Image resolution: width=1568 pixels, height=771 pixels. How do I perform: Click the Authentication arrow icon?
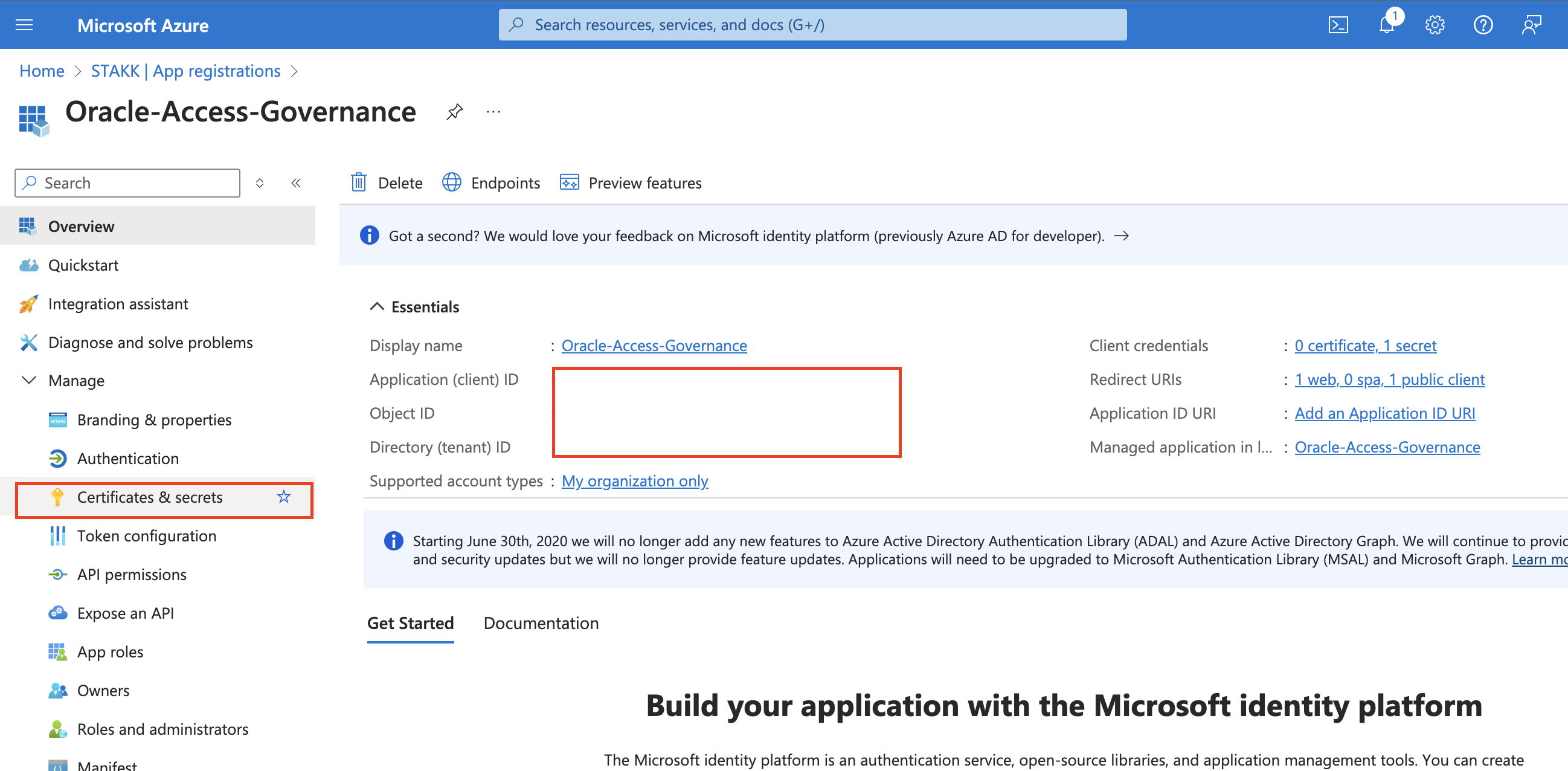pyautogui.click(x=58, y=459)
